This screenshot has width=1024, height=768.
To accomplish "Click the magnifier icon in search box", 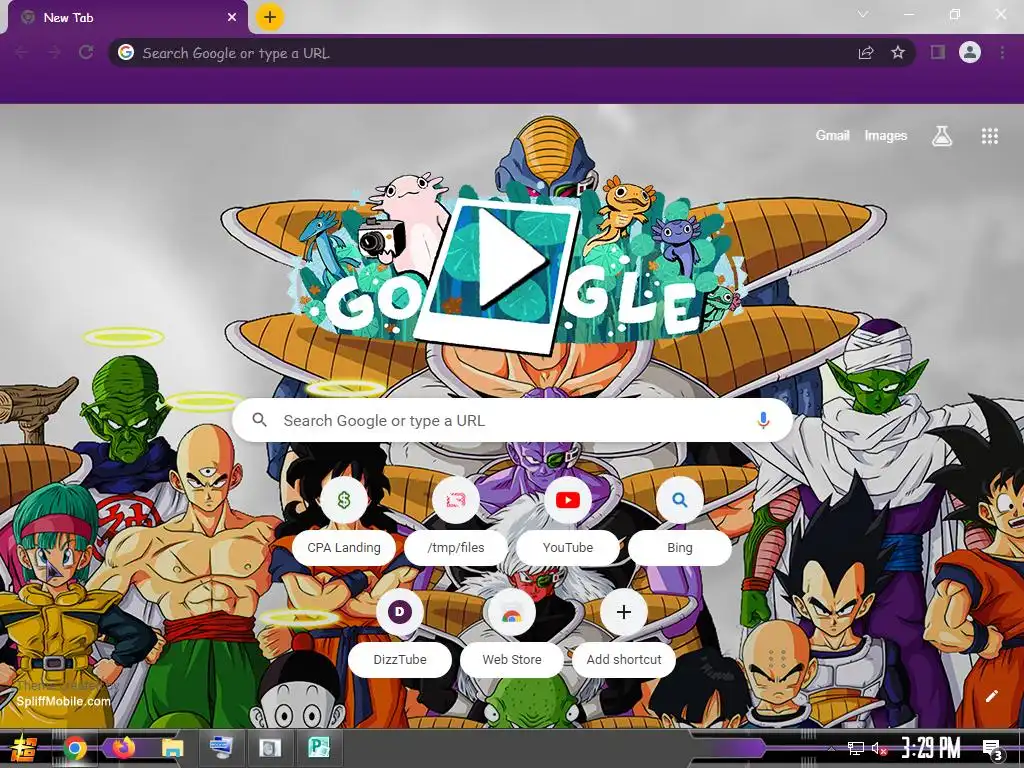I will [259, 420].
